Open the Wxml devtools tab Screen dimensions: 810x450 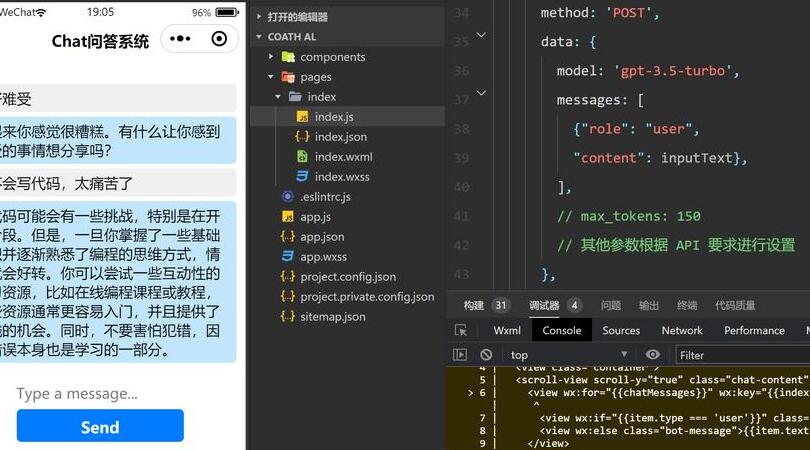507,330
